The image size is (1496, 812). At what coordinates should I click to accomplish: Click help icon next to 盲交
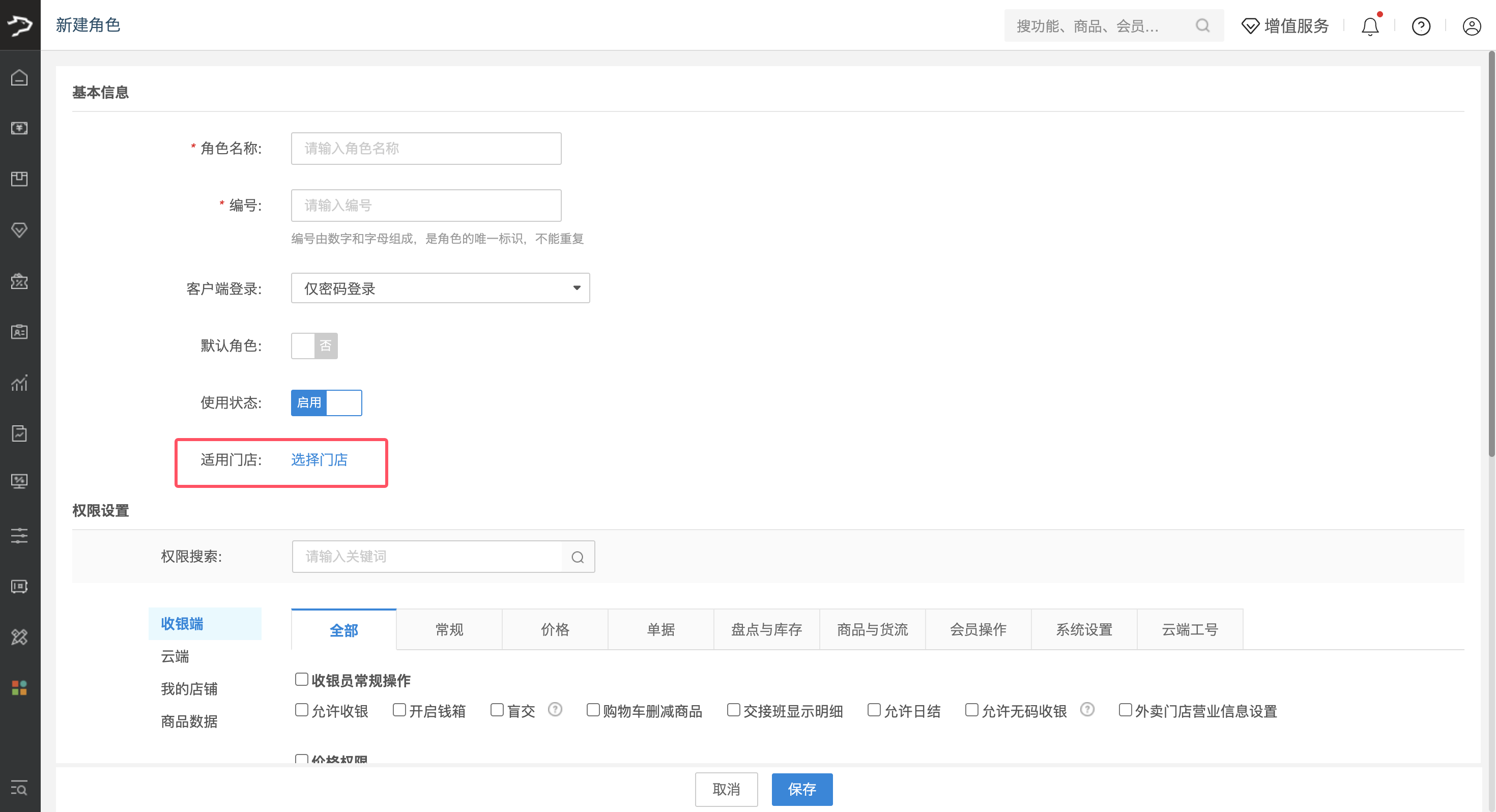point(555,710)
